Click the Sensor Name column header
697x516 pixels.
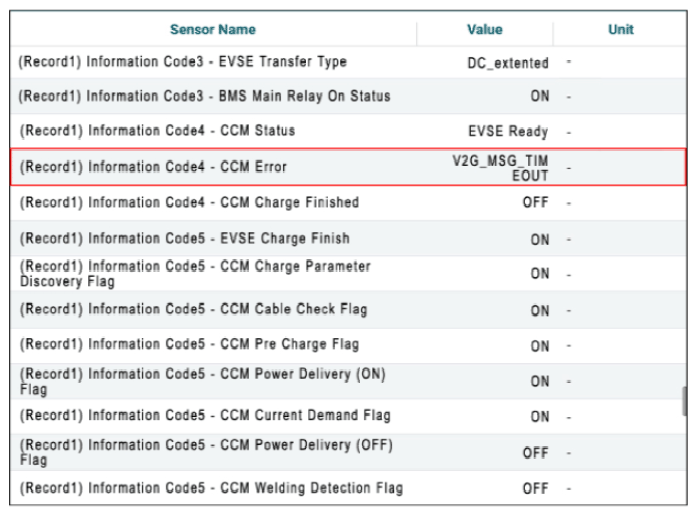(213, 29)
